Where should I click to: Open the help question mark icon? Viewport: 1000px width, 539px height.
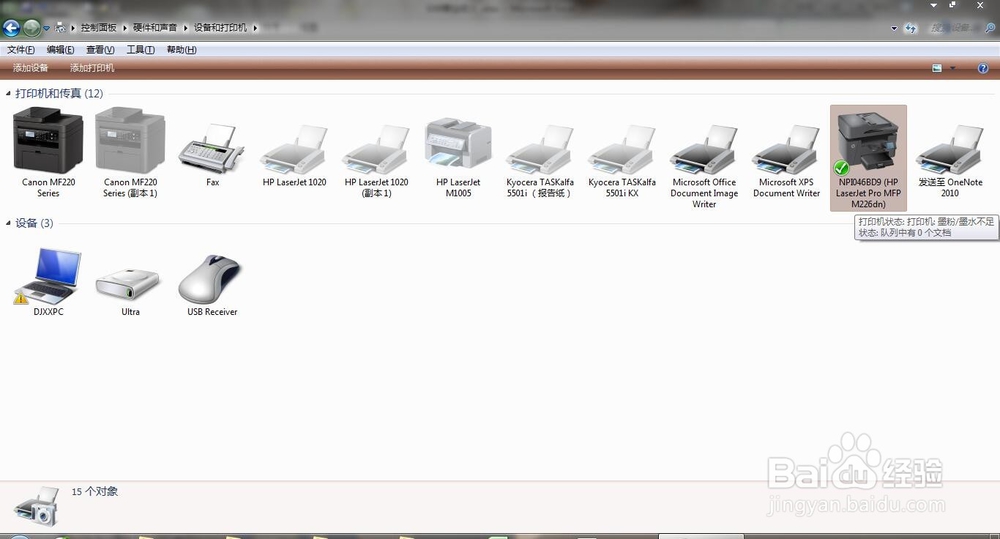pyautogui.click(x=983, y=68)
